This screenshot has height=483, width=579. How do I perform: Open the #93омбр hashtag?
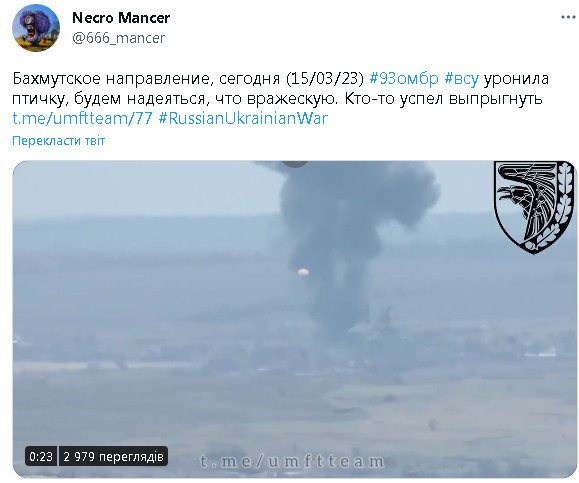pyautogui.click(x=404, y=79)
